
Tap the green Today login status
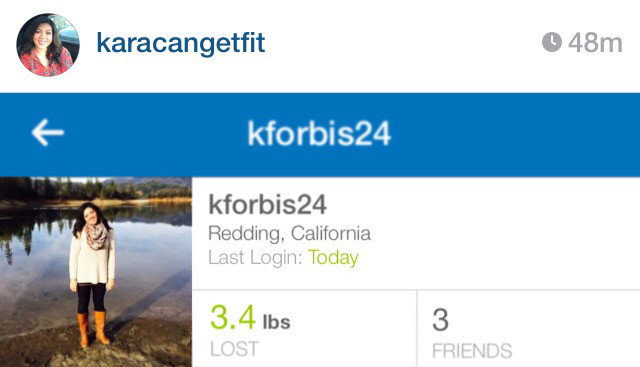[333, 258]
